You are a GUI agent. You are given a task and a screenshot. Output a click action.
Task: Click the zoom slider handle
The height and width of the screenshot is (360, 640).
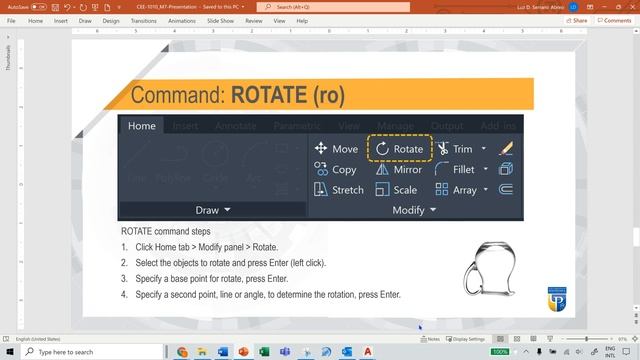(x=587, y=339)
